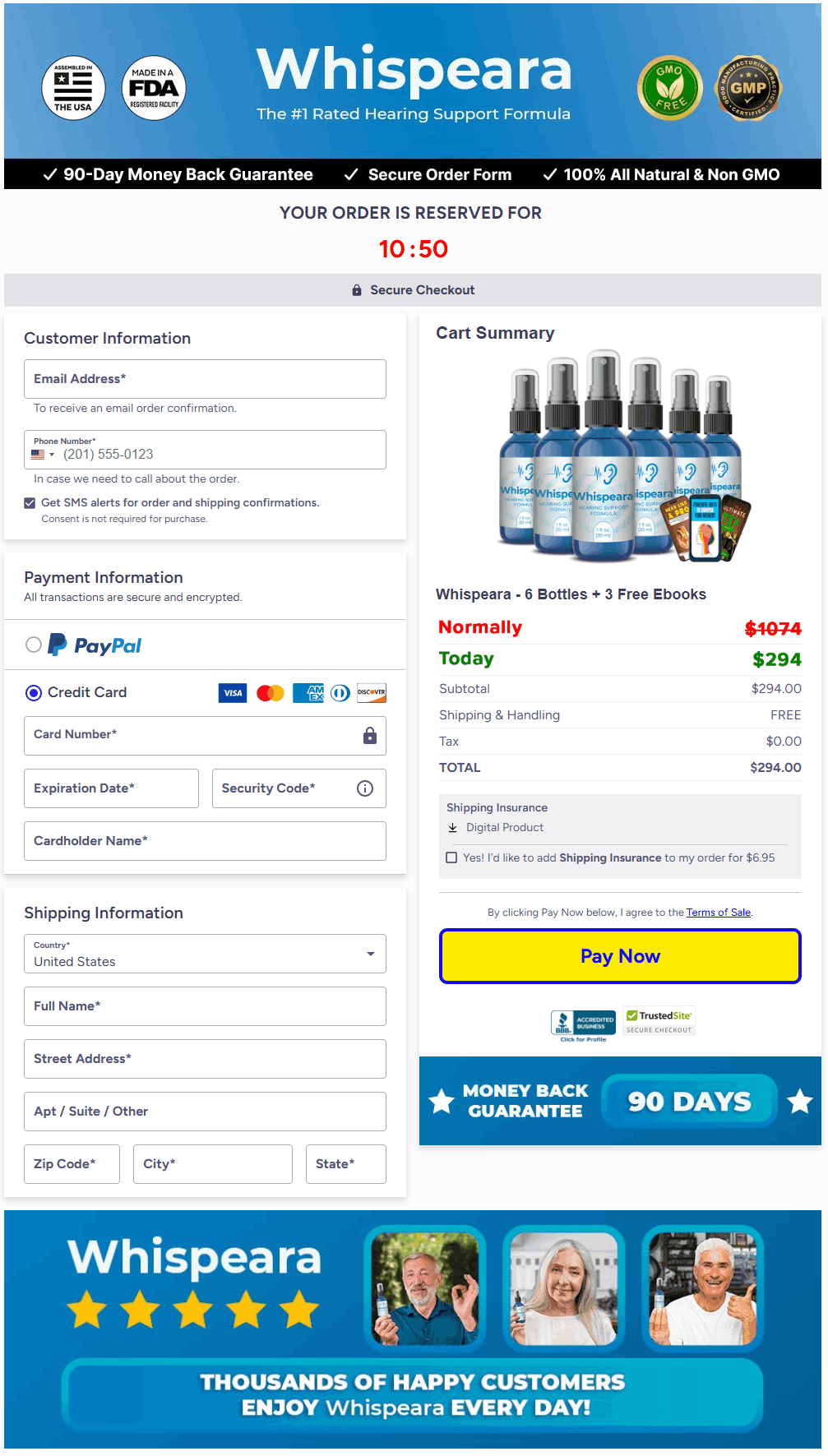Open the Terms of Sale link
The height and width of the screenshot is (1456, 828).
point(718,913)
